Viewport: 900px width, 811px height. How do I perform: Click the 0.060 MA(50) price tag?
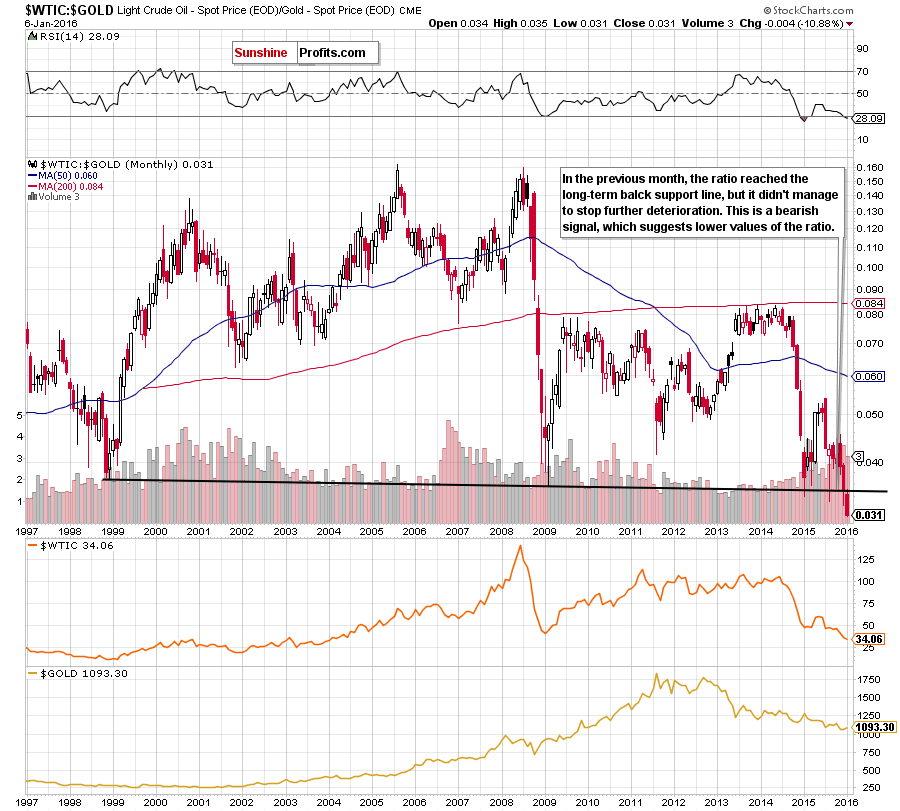[869, 377]
